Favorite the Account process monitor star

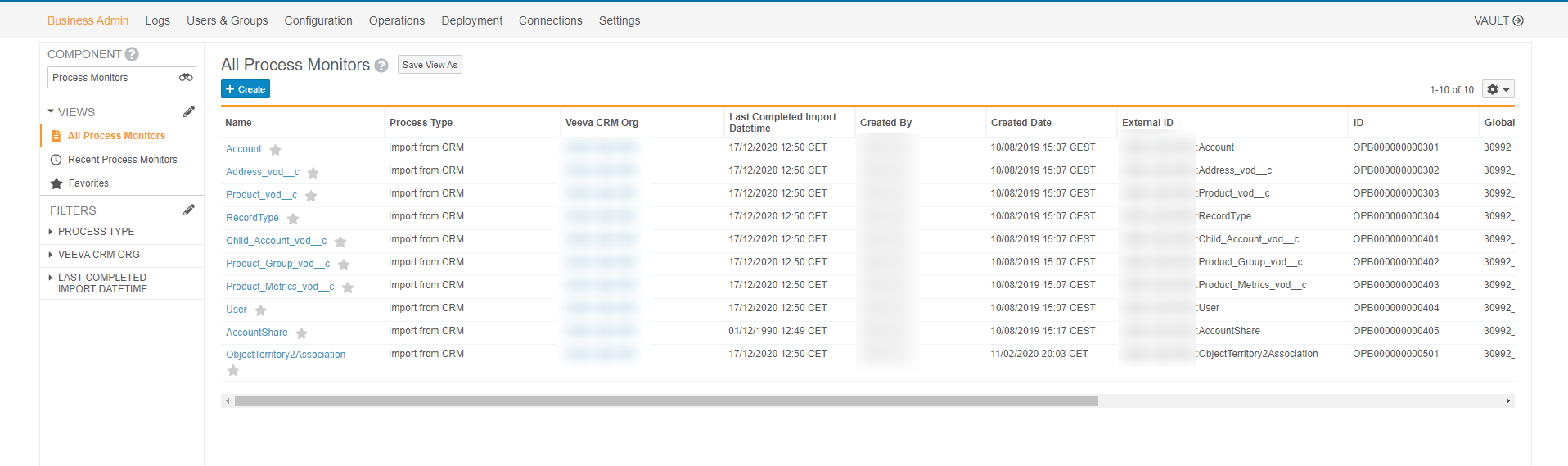(276, 150)
